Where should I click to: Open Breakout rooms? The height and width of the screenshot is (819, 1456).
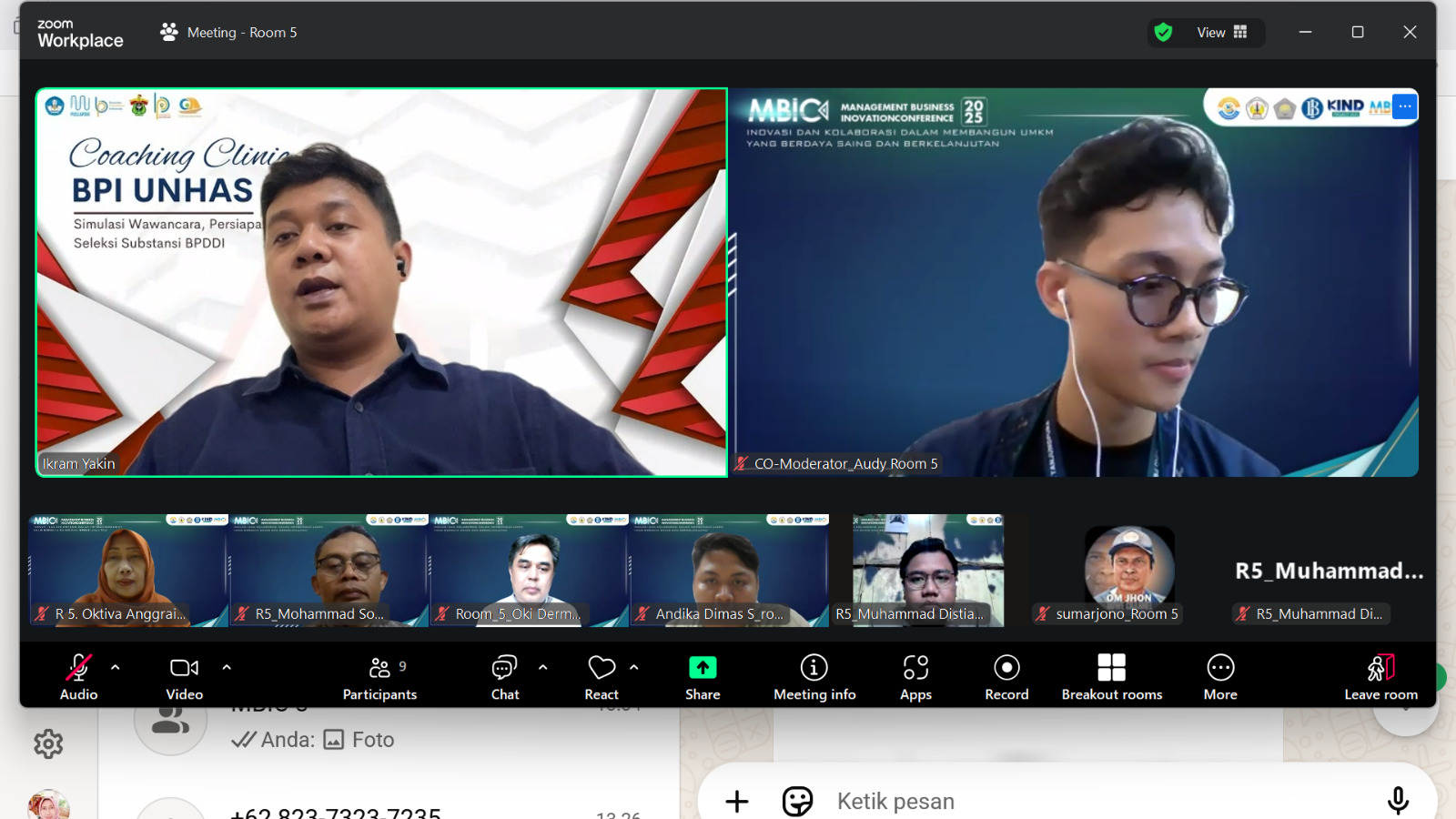1112,676
